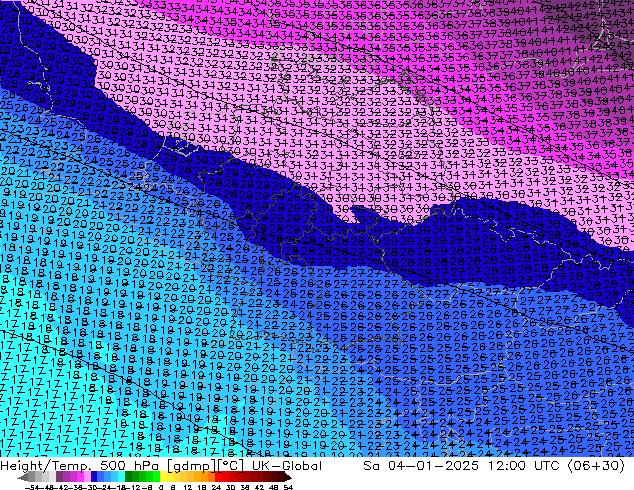Click the '-54' legend scale value
The width and height of the screenshot is (634, 490).
[32, 488]
